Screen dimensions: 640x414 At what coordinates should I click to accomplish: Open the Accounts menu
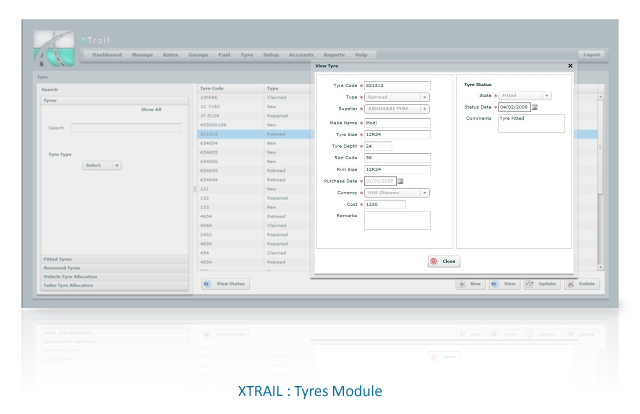[x=301, y=55]
